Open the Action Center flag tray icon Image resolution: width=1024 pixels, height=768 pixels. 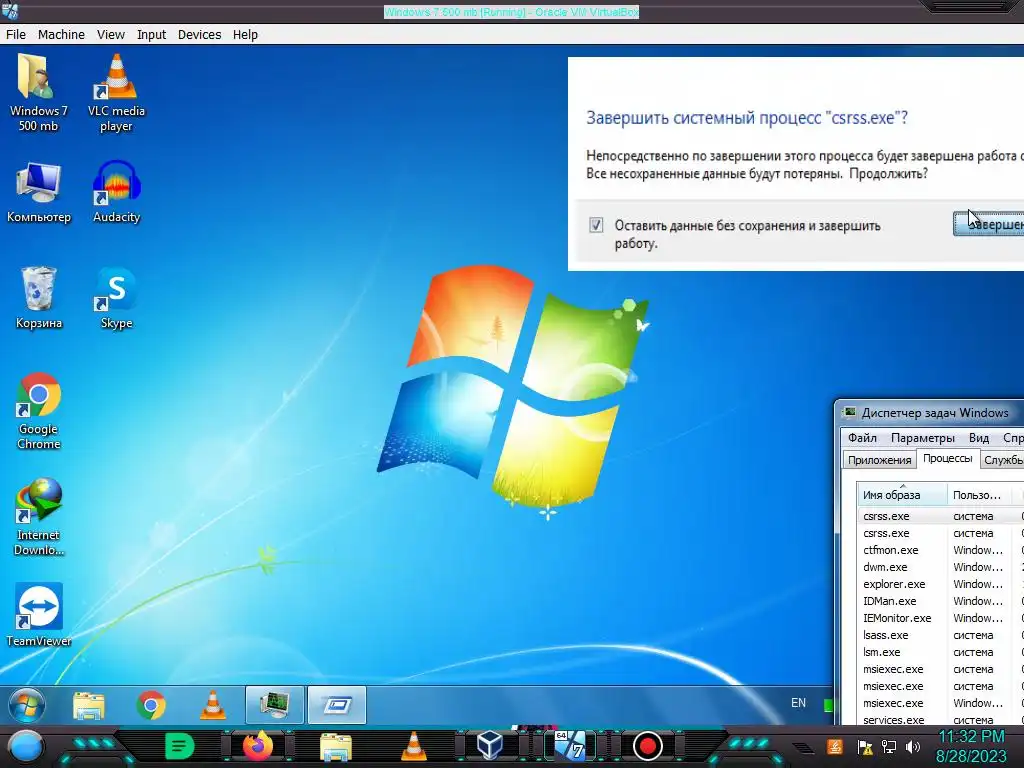[x=865, y=747]
